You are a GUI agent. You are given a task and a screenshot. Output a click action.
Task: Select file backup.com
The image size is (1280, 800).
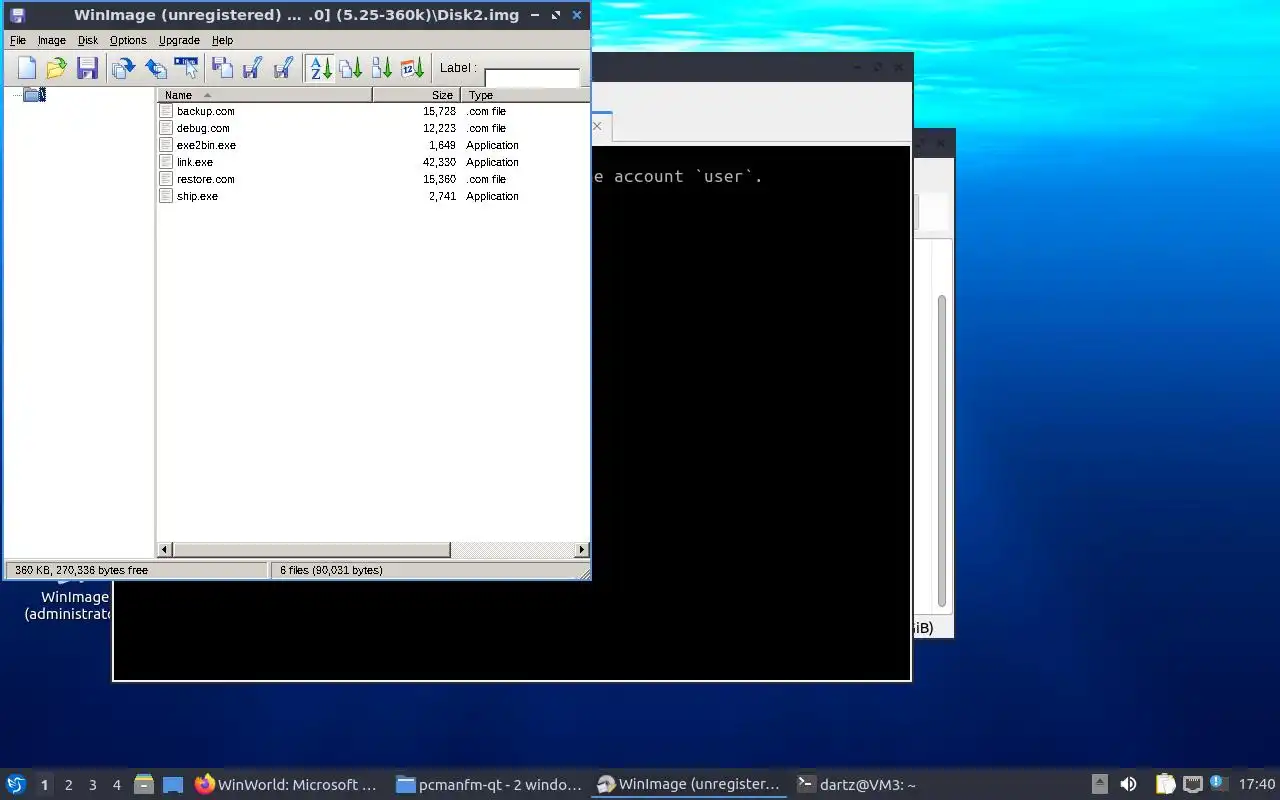(x=205, y=111)
